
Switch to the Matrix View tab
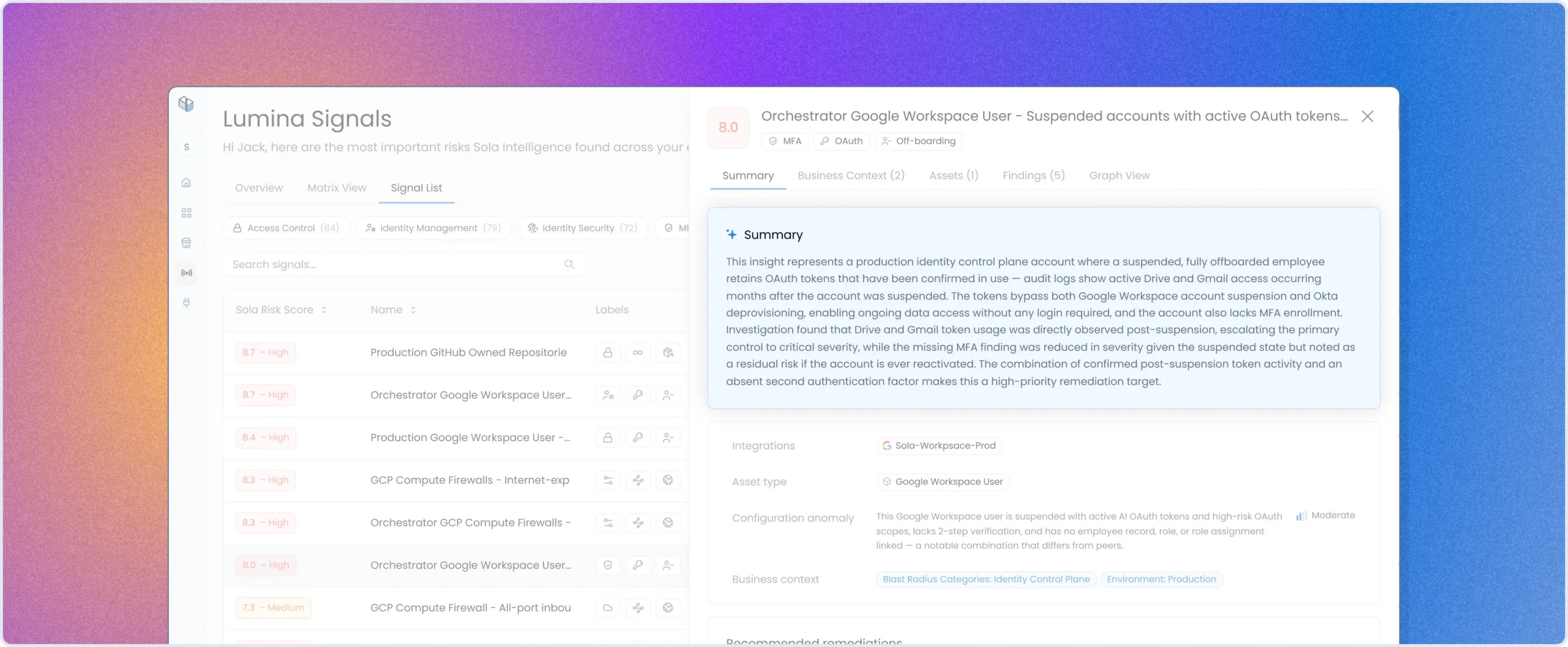(337, 188)
